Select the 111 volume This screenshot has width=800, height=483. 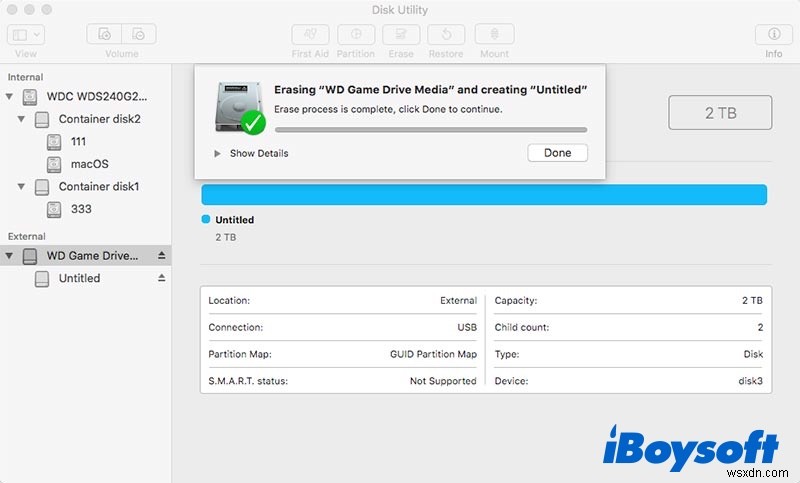[x=86, y=141]
